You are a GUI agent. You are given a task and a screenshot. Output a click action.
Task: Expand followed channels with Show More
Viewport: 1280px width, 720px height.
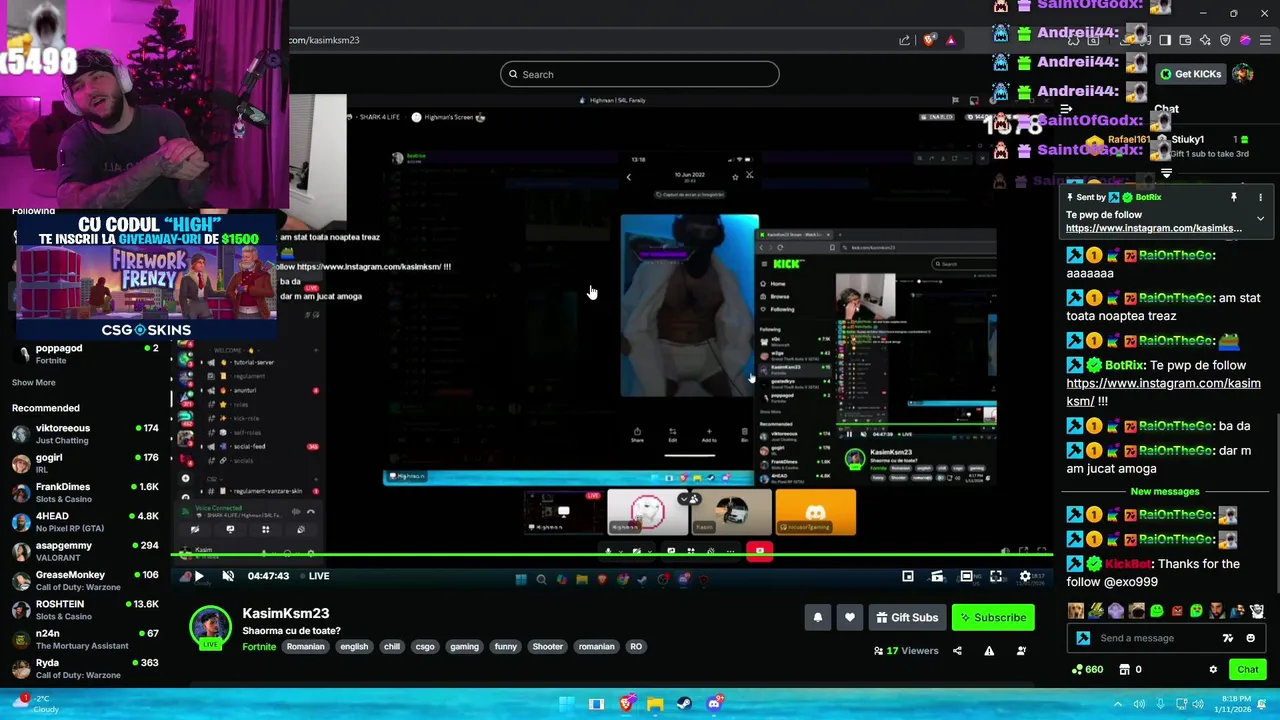33,382
